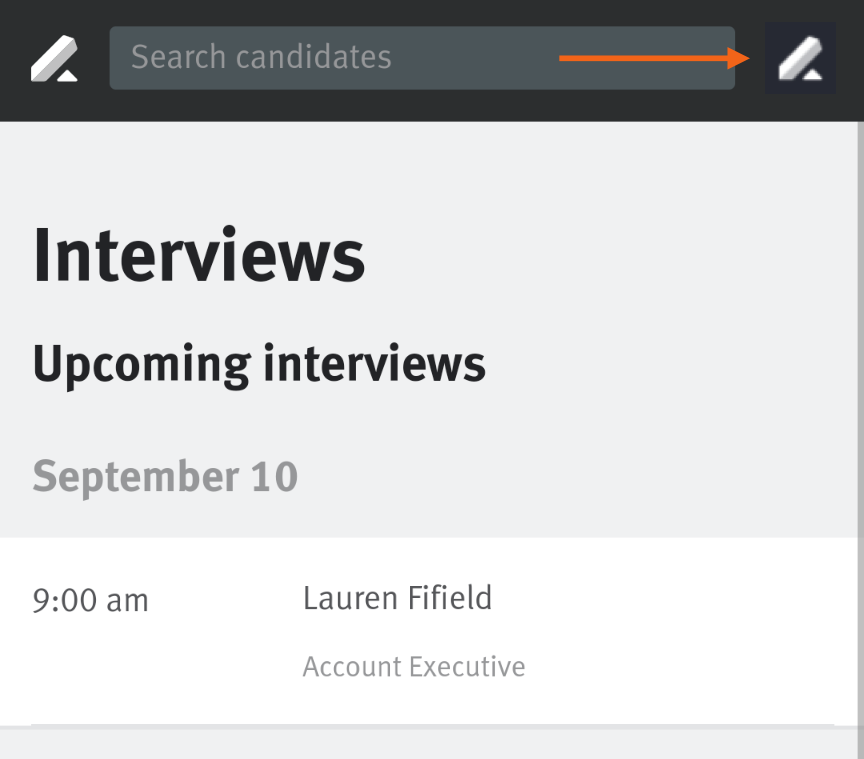Open the Lauren Fifield interview row
The width and height of the screenshot is (864, 759).
tap(428, 631)
